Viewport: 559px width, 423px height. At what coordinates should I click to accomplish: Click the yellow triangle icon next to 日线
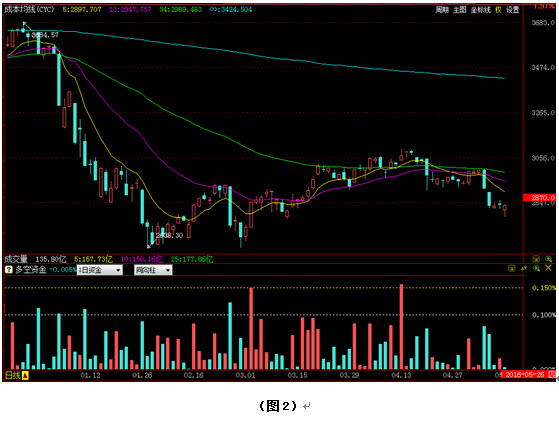[x=25, y=375]
